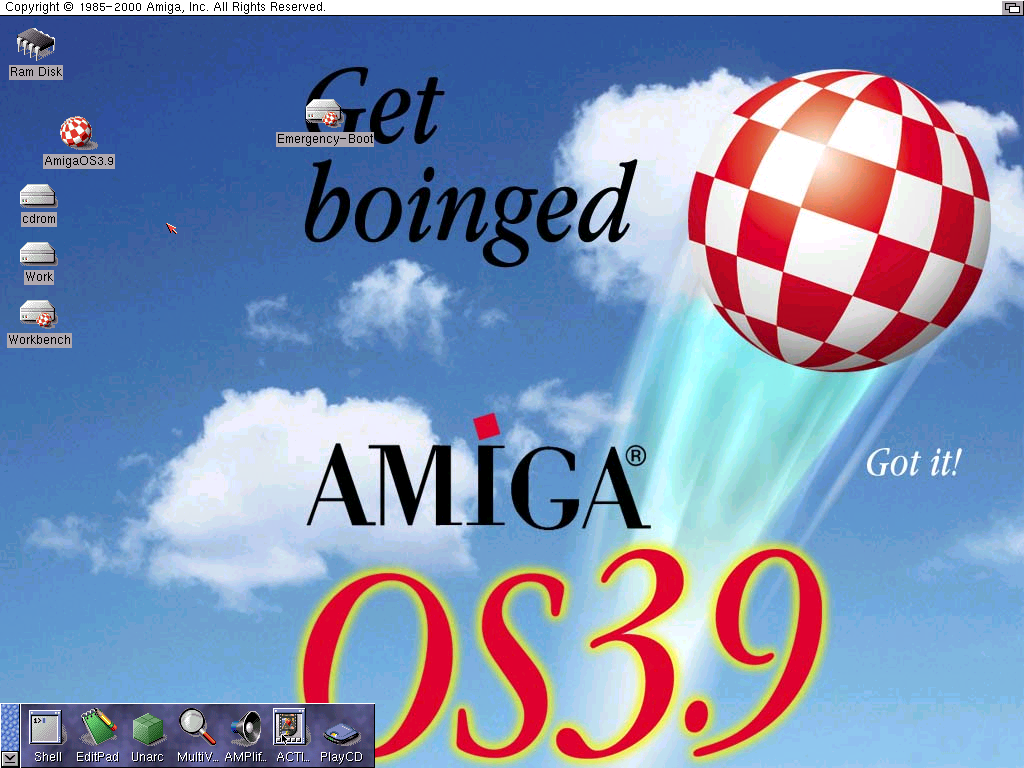Open the Unarc archive extractor

coord(146,729)
